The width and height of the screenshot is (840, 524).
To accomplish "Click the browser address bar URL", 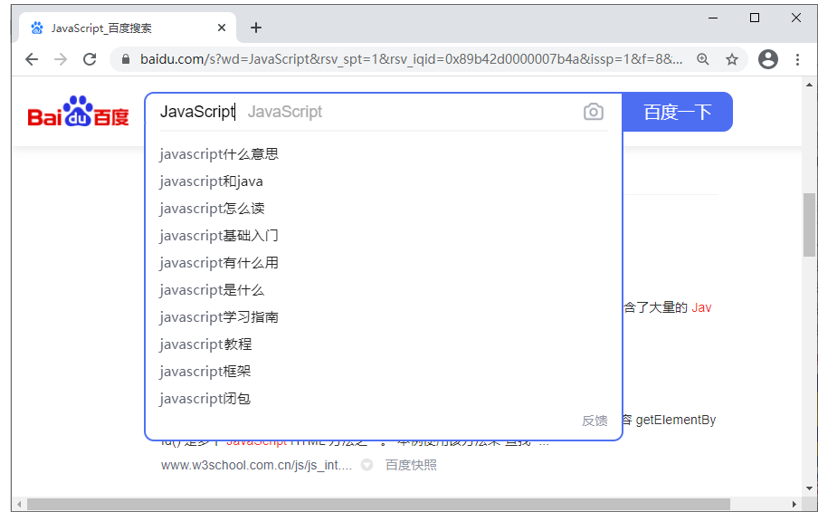I will pos(411,59).
